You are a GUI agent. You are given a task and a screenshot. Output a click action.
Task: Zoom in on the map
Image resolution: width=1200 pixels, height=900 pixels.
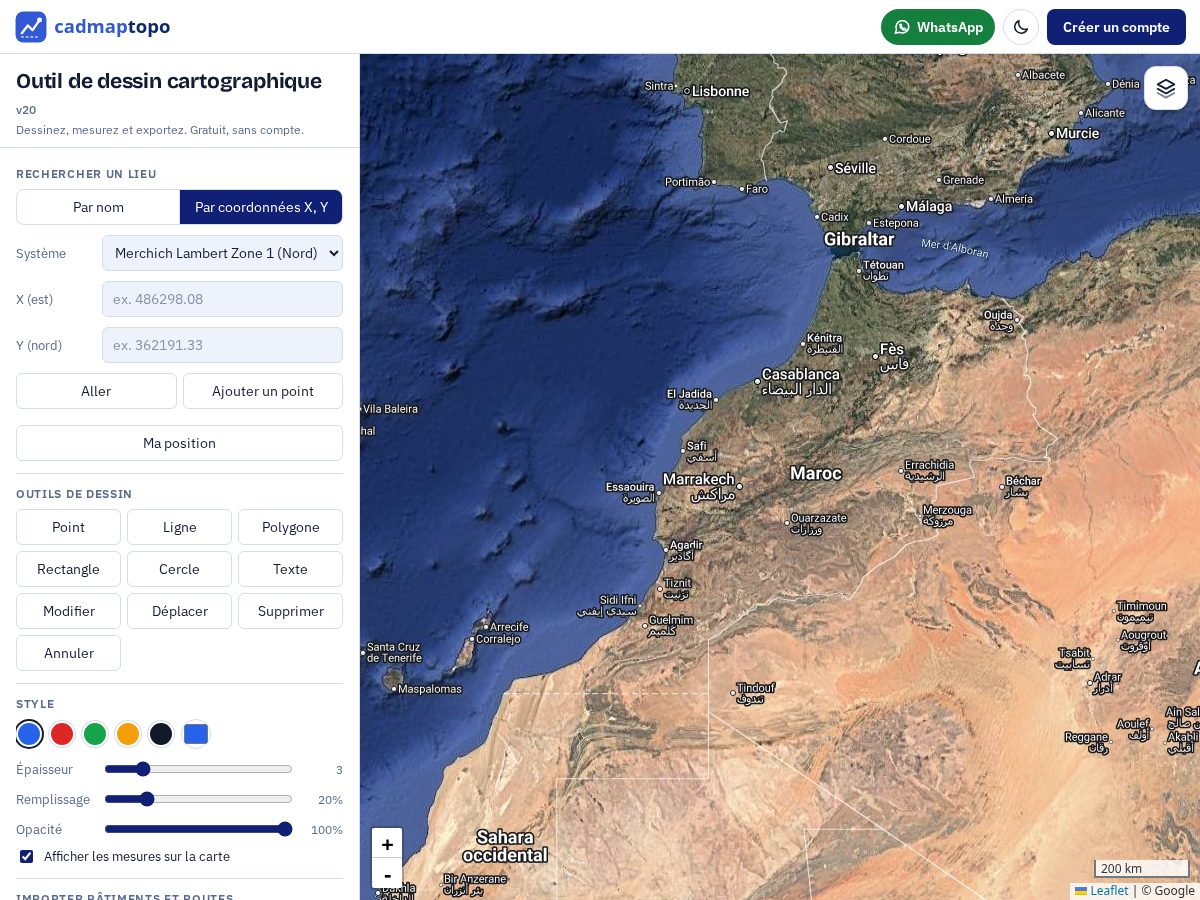387,843
